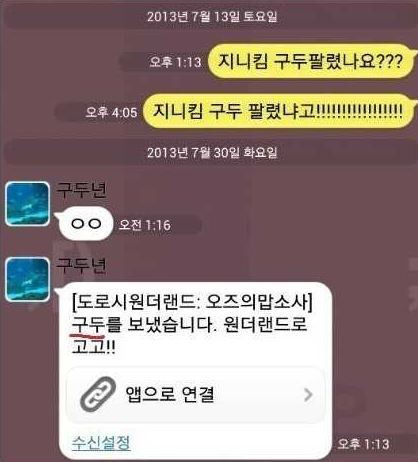Tap the 앱으로 연결 label
The image size is (418, 462).
point(170,394)
